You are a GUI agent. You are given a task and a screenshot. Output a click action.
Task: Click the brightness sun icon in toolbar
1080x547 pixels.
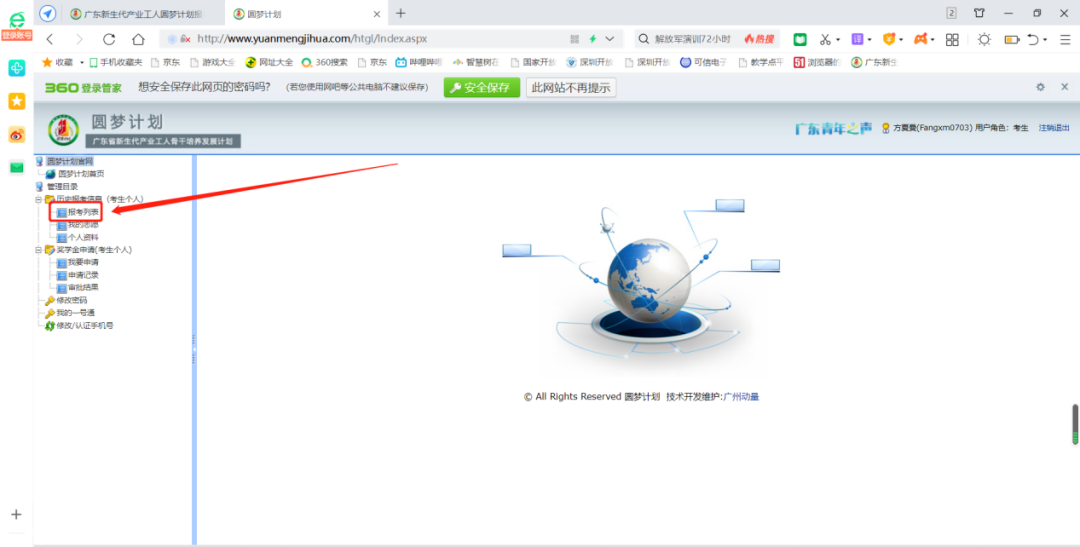pos(984,39)
